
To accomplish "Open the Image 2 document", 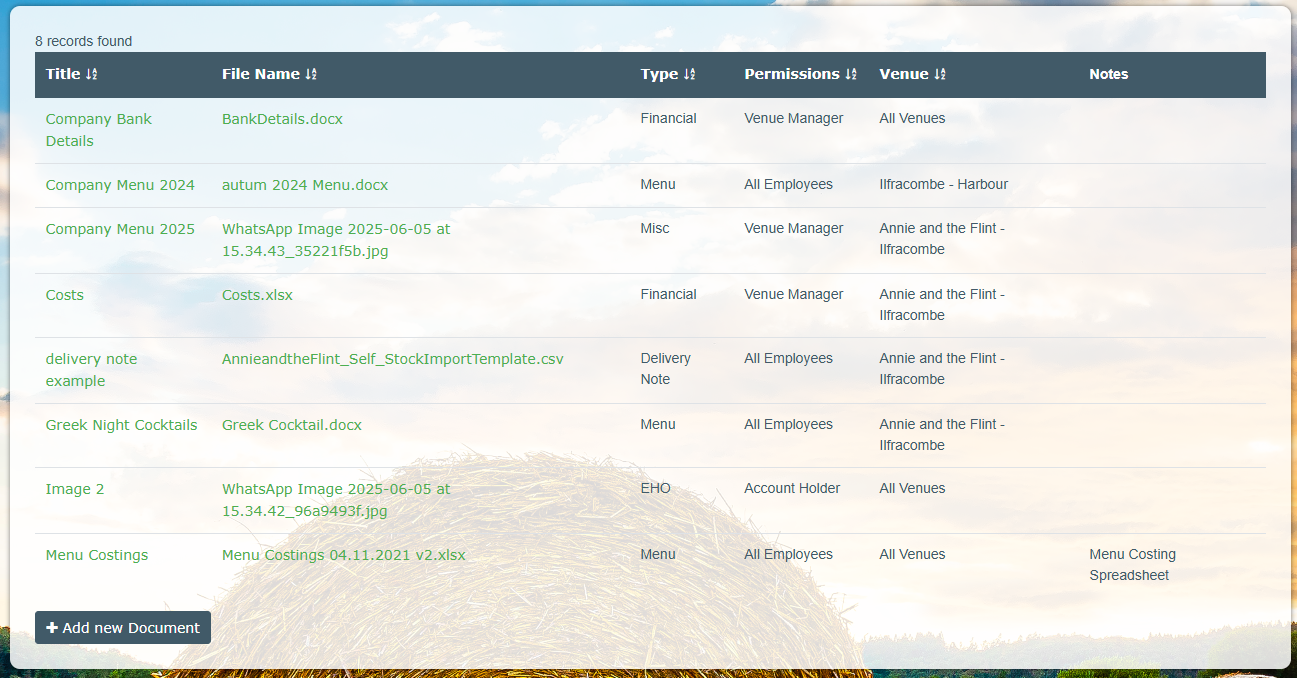I will [75, 489].
